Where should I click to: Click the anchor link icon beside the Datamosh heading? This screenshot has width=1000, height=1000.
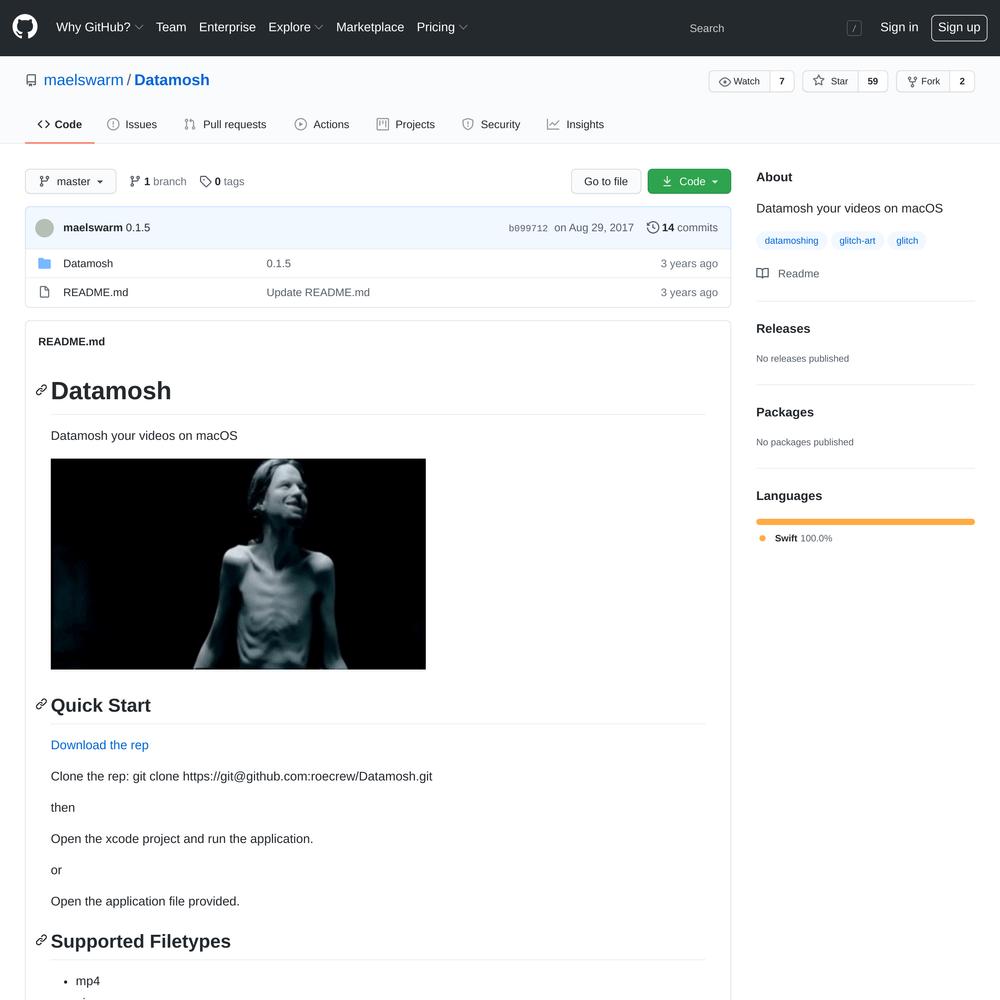point(41,390)
